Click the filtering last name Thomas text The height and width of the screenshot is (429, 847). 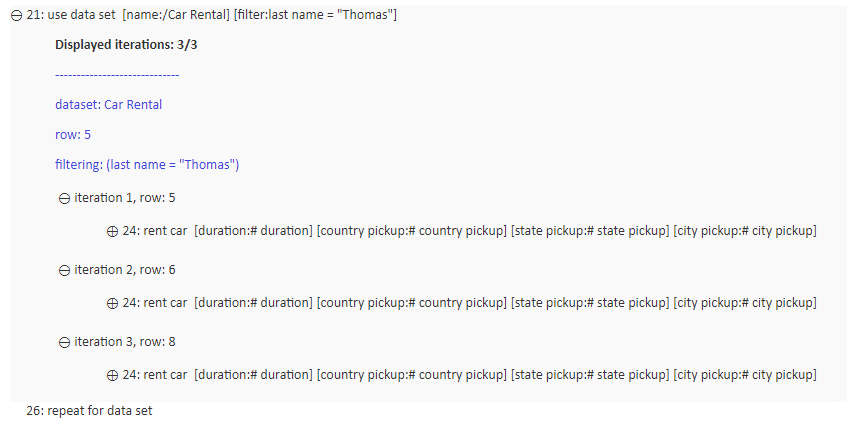147,164
